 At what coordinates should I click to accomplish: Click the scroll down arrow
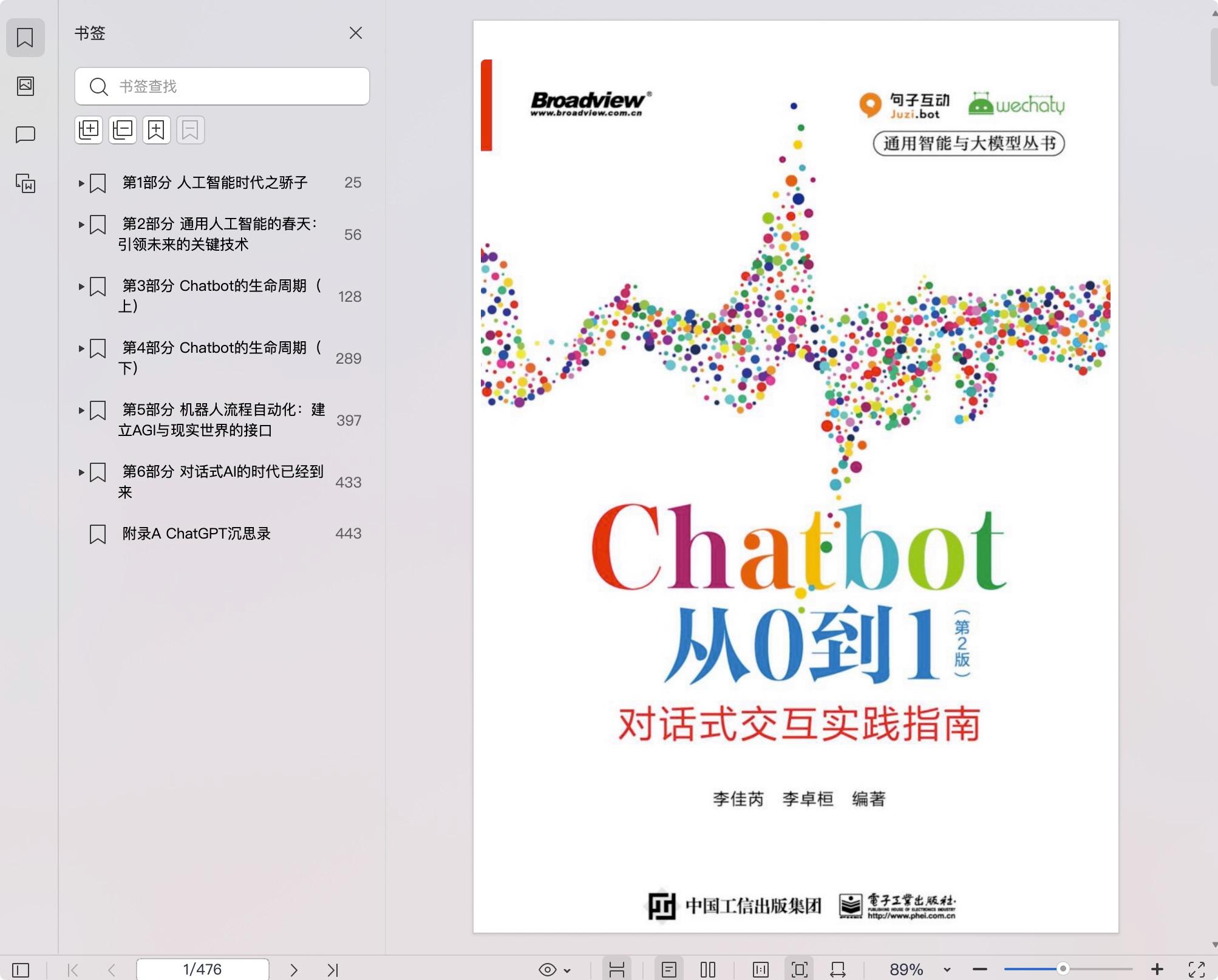point(1214,945)
